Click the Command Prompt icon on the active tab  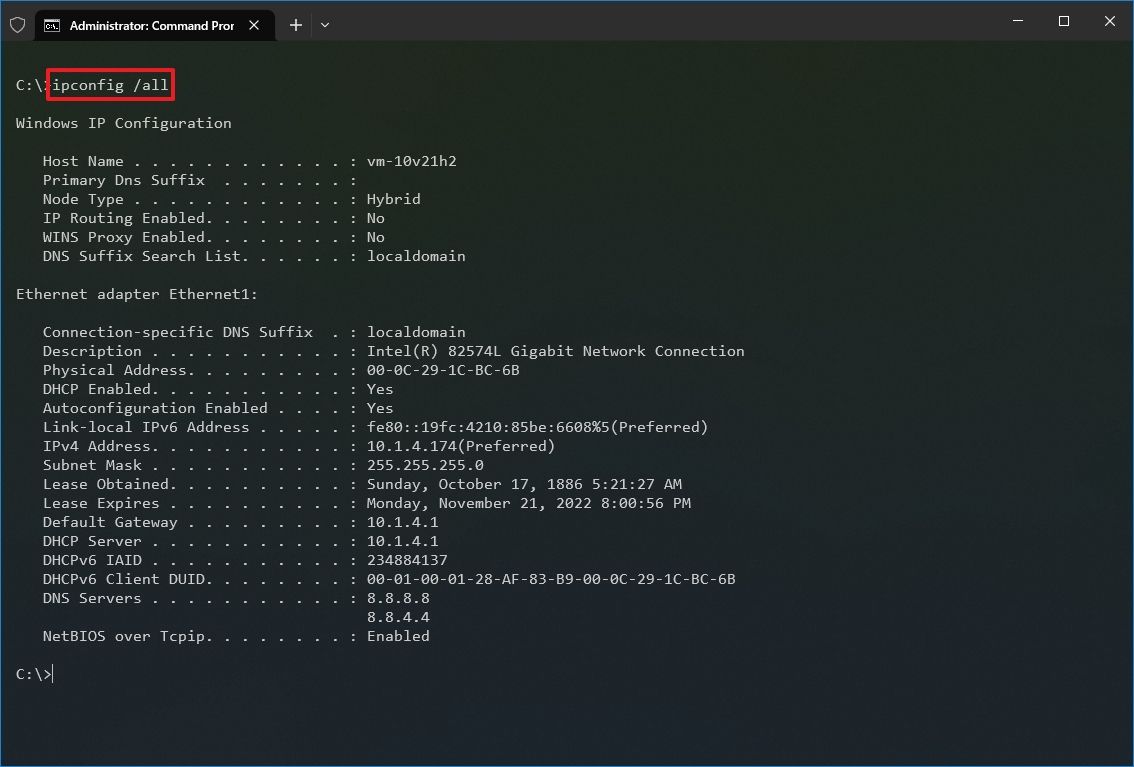[53, 25]
